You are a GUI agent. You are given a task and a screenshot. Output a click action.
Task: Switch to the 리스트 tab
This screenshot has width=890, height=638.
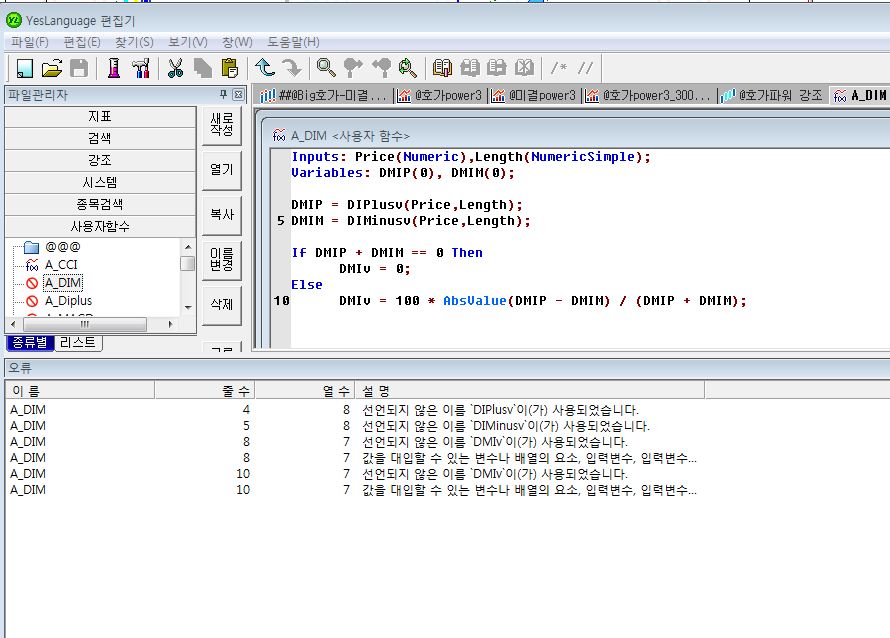pos(78,342)
